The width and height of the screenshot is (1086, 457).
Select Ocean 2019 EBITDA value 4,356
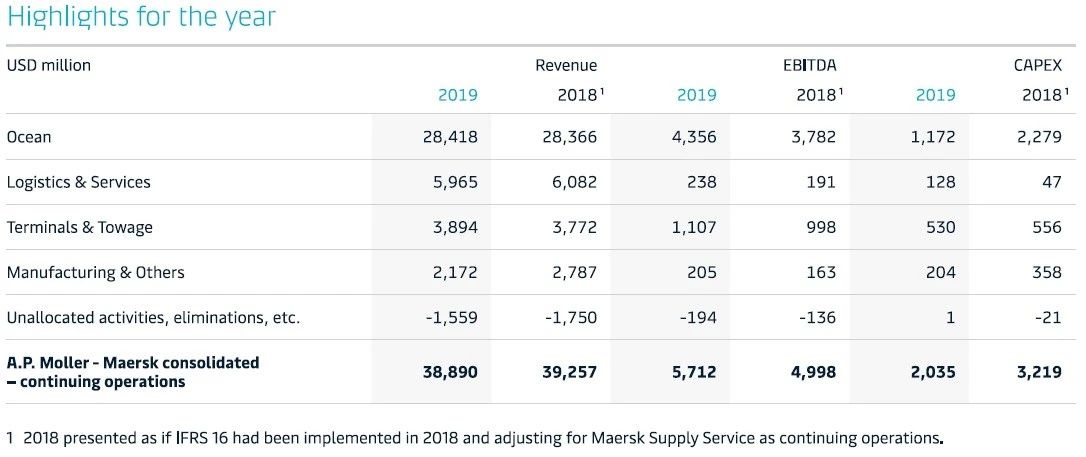(x=694, y=137)
